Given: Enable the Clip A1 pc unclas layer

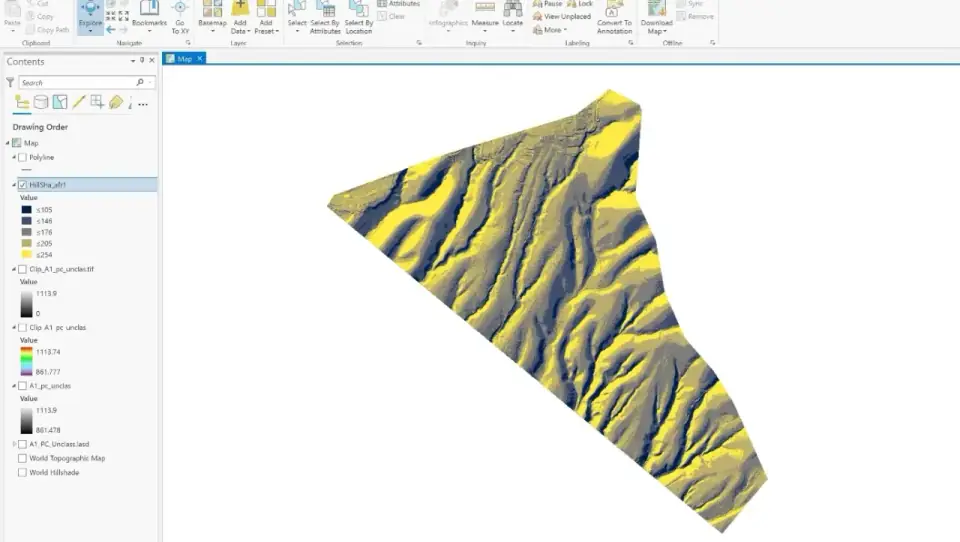Looking at the screenshot, I should (x=23, y=328).
